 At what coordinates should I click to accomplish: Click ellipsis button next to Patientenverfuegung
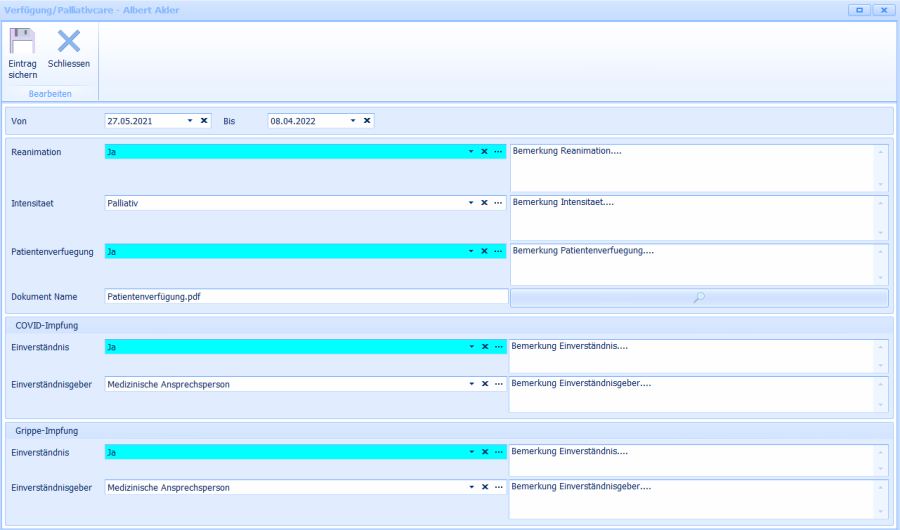click(x=498, y=252)
